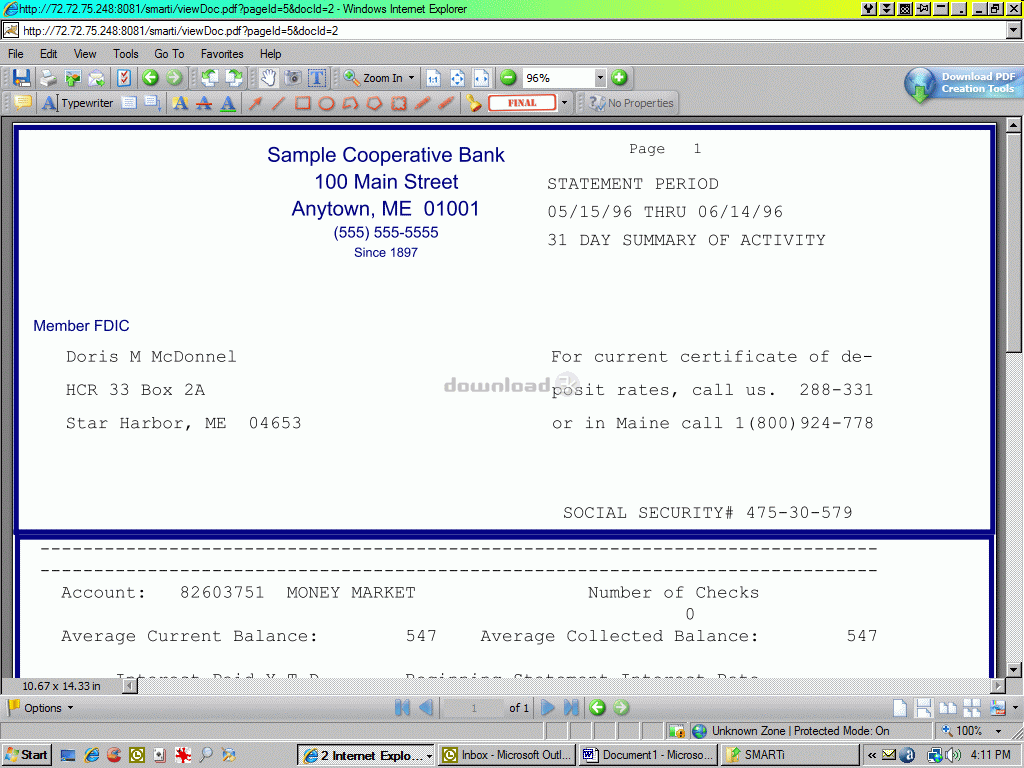Screen dimensions: 1024x768
Task: Select the Callout annotation tool
Action: [153, 103]
